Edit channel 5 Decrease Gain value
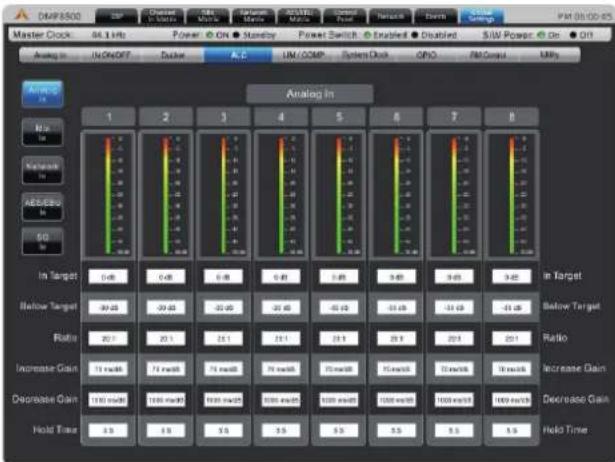Image resolution: width=615 pixels, height=462 pixels. point(339,400)
